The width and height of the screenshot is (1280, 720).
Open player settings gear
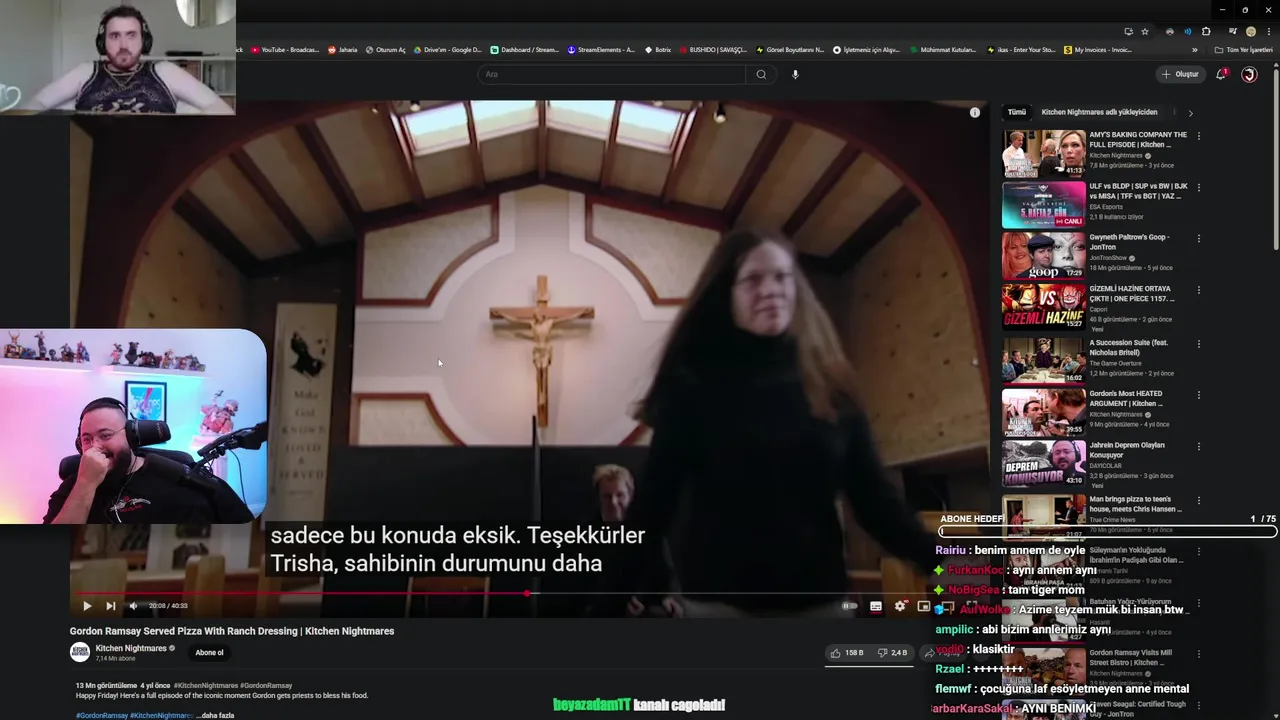(x=900, y=606)
